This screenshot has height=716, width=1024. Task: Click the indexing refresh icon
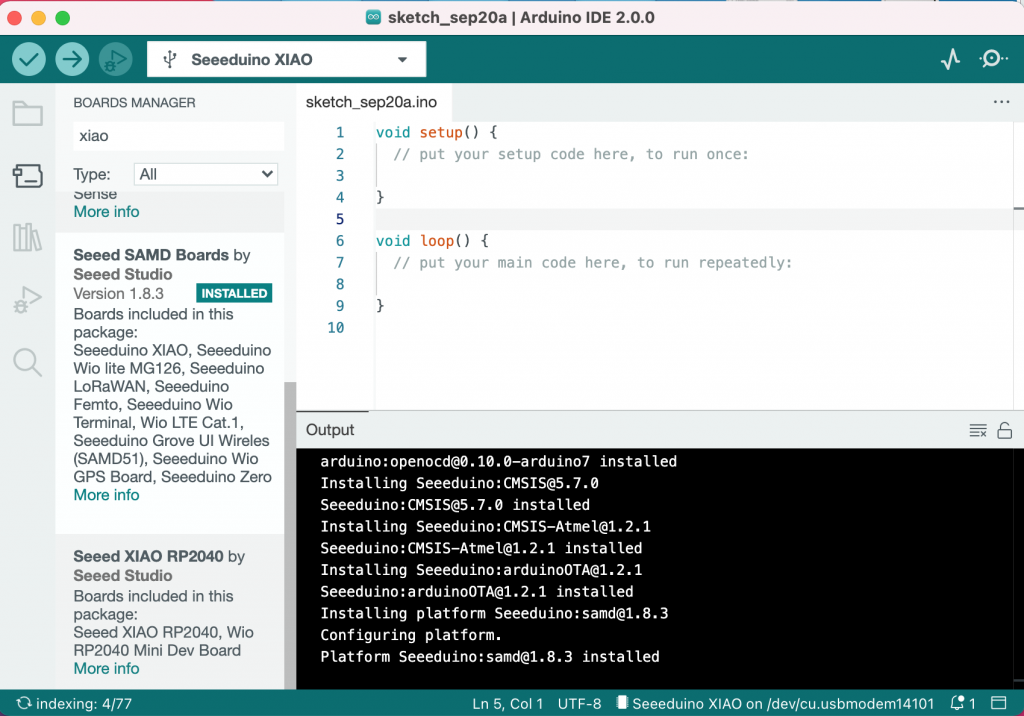pos(24,703)
